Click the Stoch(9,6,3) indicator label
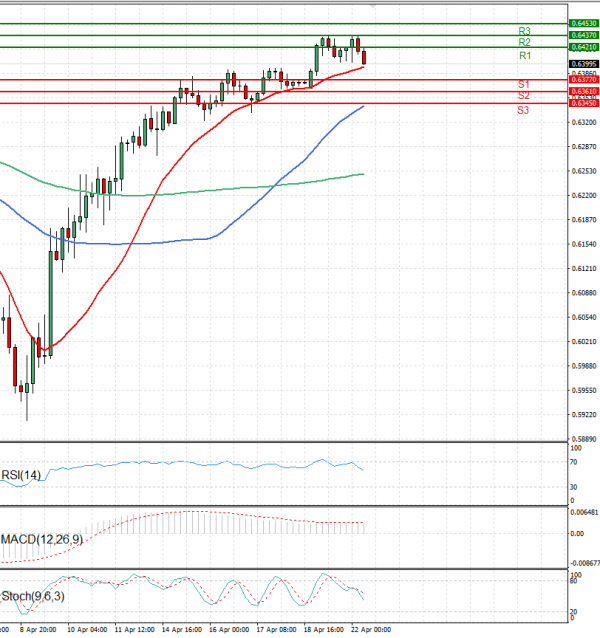Image resolution: width=600 pixels, height=638 pixels. (x=33, y=596)
